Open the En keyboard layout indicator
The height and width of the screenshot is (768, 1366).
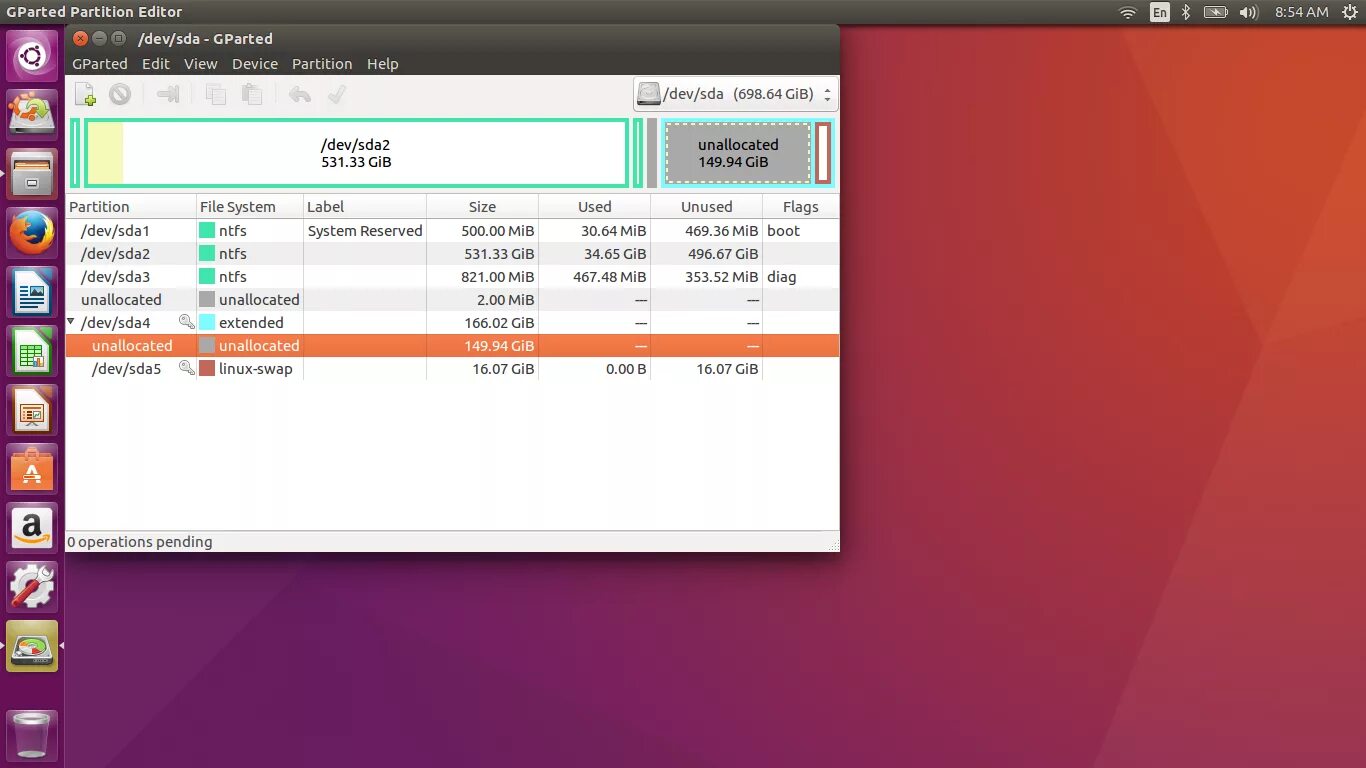coord(1160,12)
